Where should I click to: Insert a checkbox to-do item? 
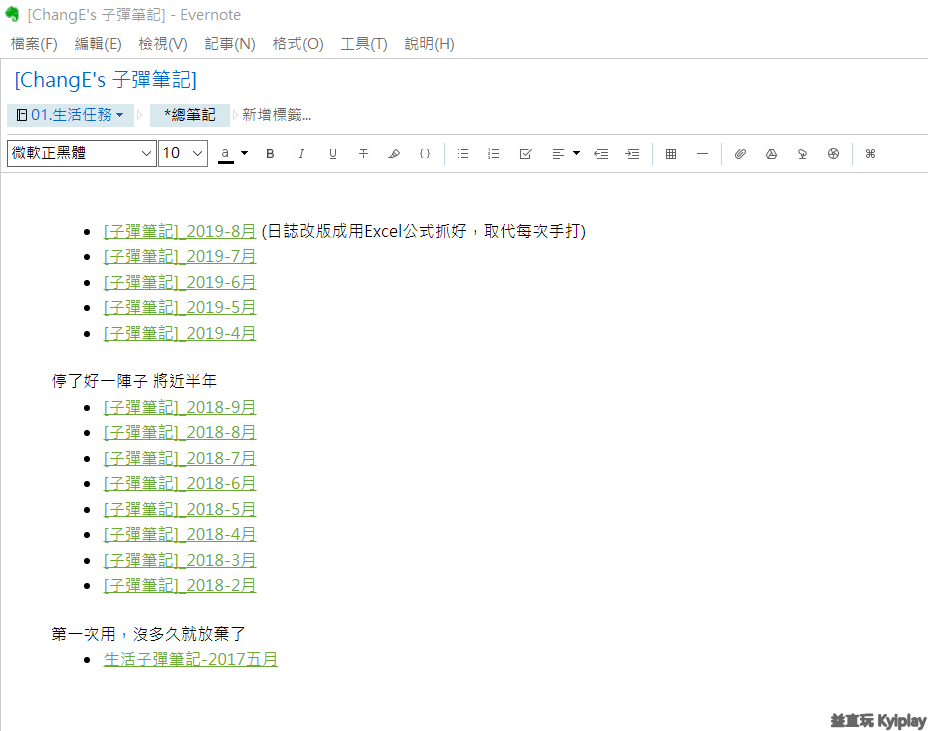(526, 154)
